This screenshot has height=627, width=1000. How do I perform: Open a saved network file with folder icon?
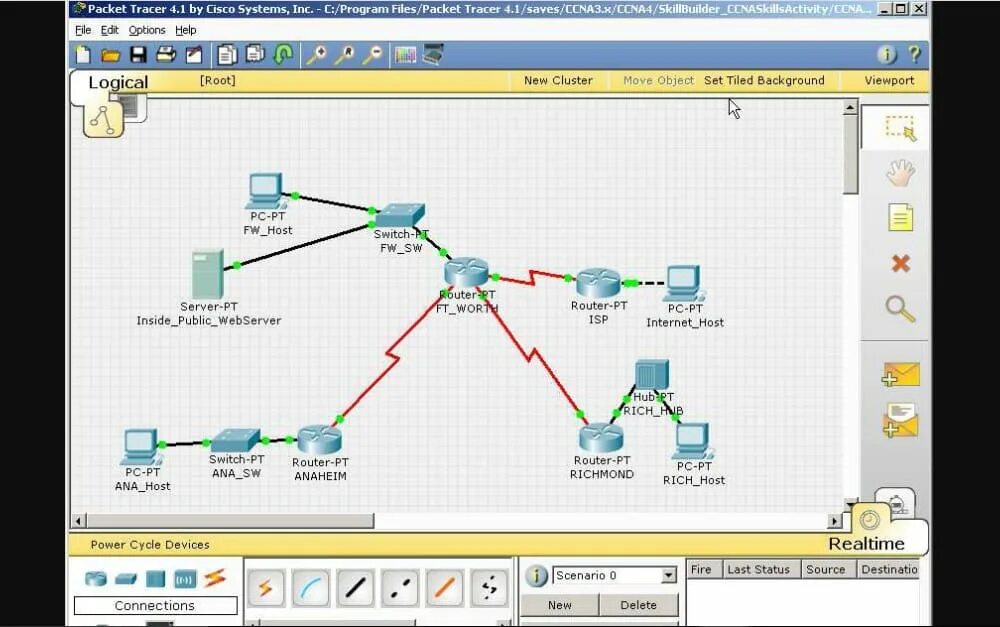pyautogui.click(x=110, y=55)
